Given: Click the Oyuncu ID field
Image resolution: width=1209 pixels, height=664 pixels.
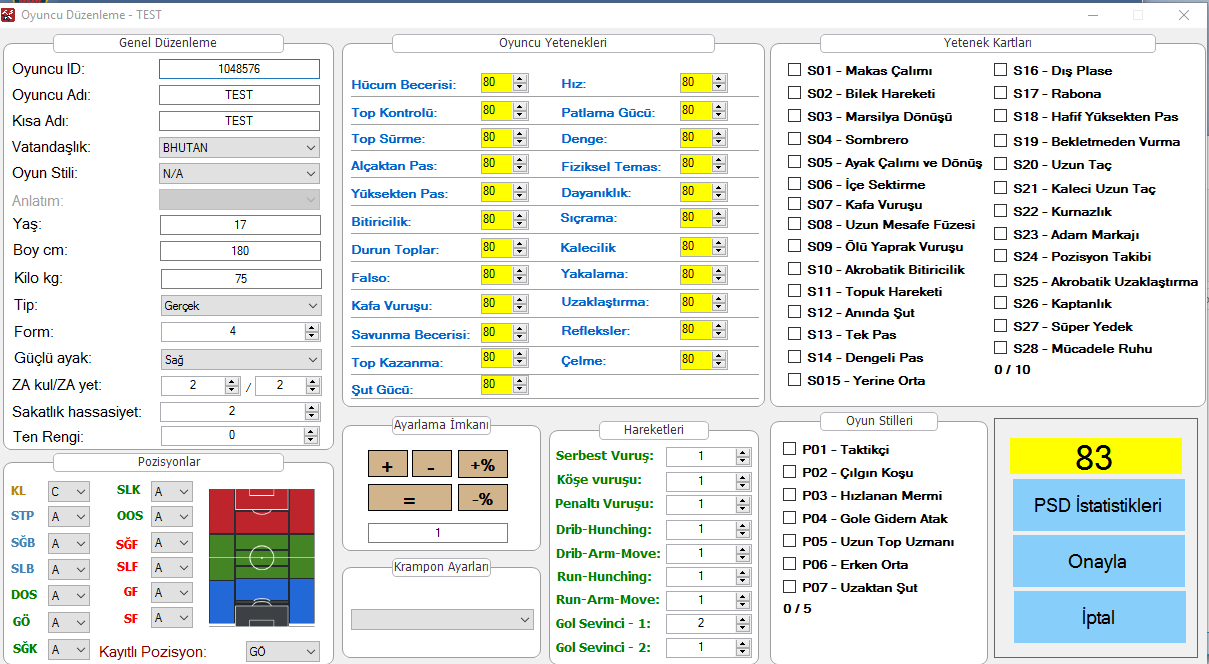Looking at the screenshot, I should (x=240, y=69).
